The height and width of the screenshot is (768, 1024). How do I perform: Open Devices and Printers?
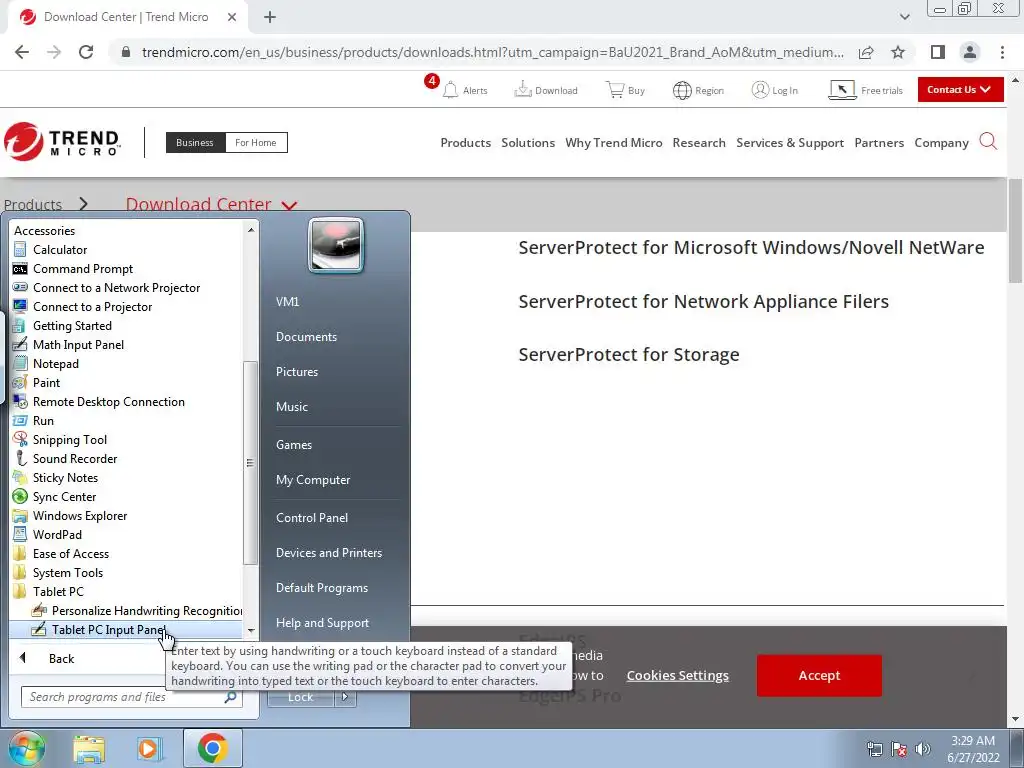click(x=328, y=552)
